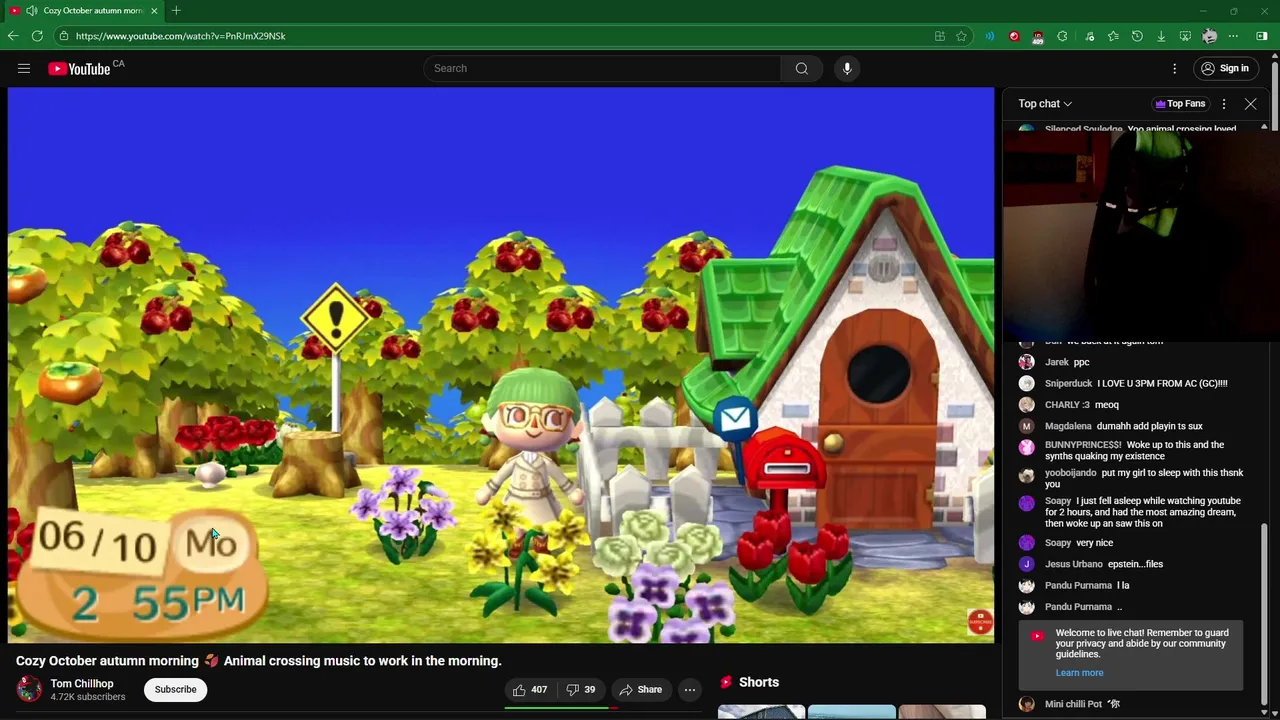
Task: Close the Cozy October browser tab
Action: (x=154, y=10)
